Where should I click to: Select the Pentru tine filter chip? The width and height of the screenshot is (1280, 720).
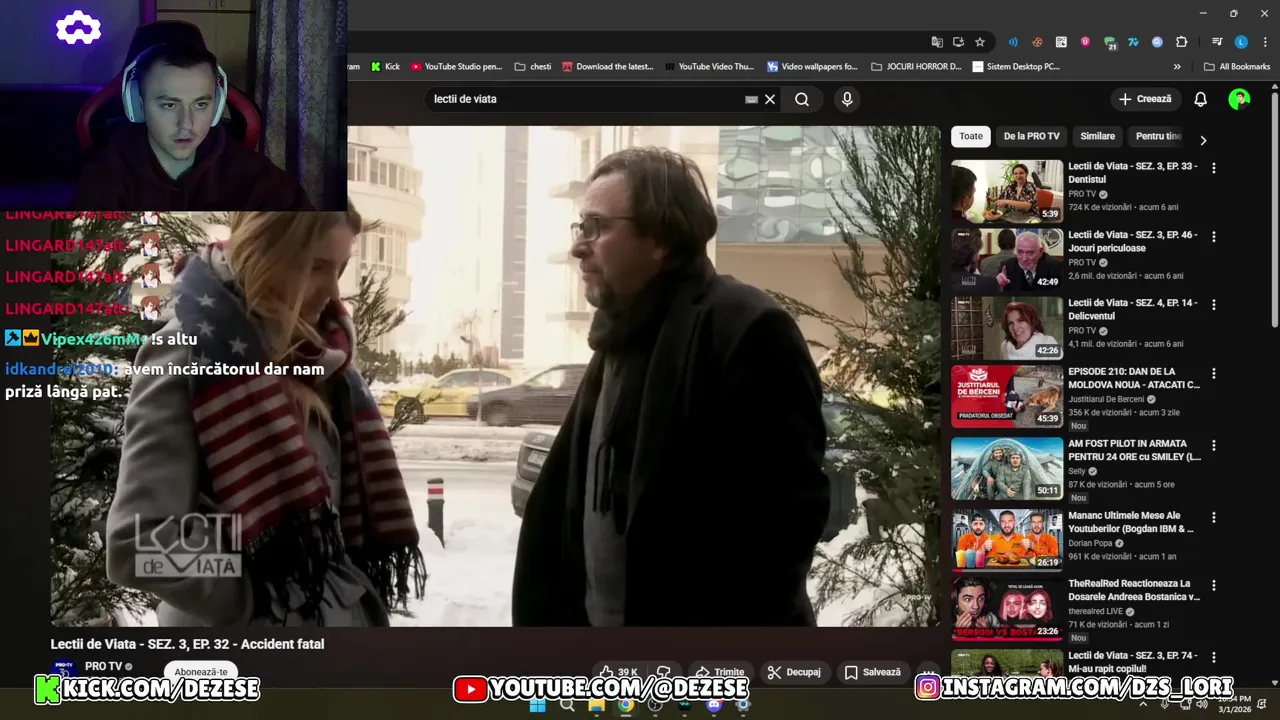pos(1158,136)
